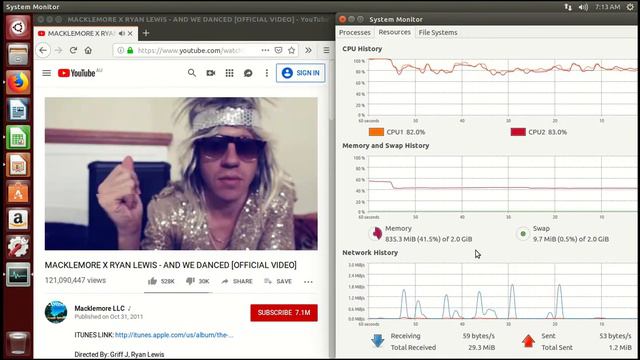Open Macklemore LLC channel name
The height and width of the screenshot is (360, 640).
click(x=100, y=308)
